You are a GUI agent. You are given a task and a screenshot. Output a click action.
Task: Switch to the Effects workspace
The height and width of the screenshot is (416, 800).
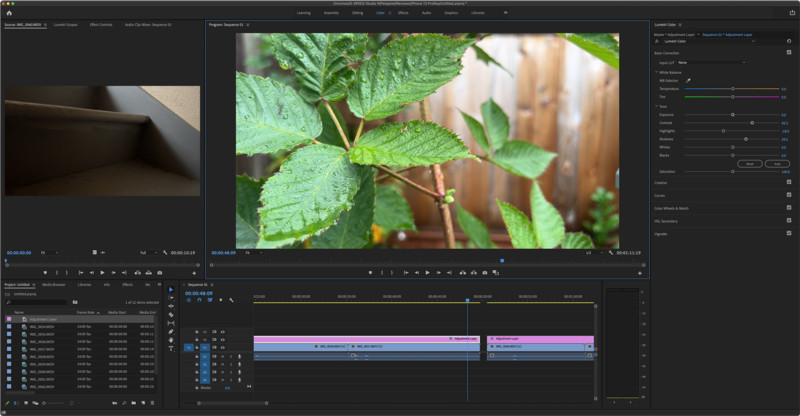coord(403,13)
